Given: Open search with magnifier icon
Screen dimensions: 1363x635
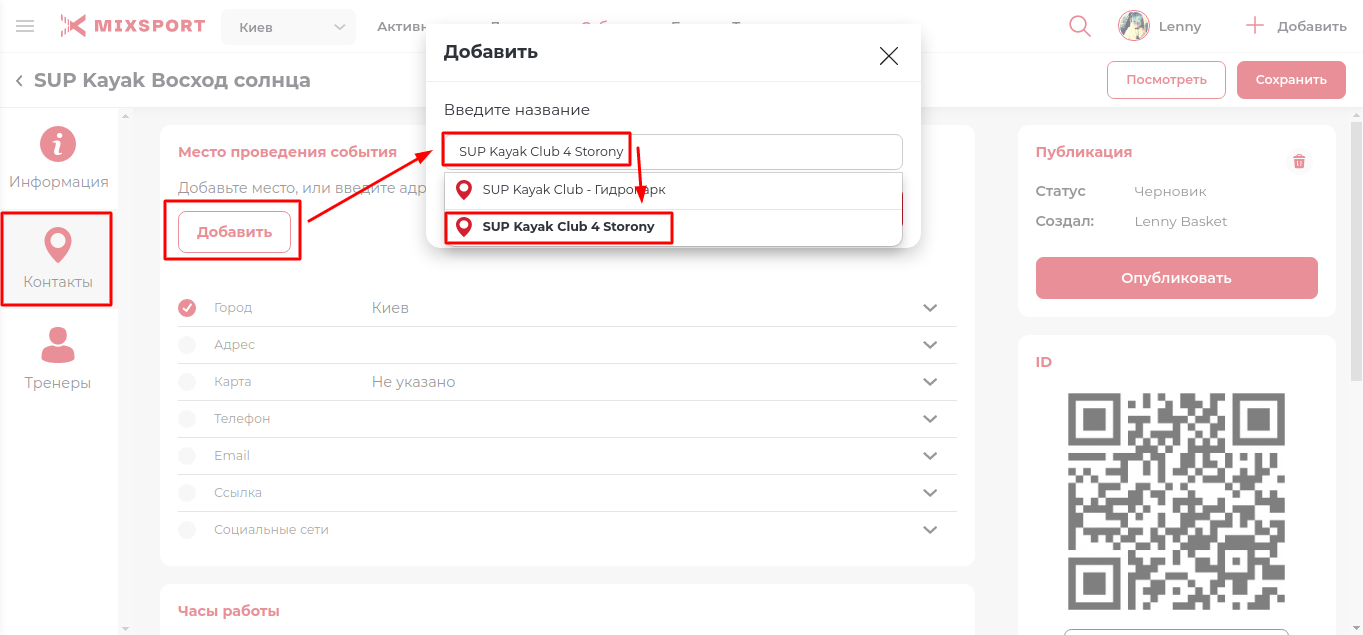Looking at the screenshot, I should [1080, 26].
